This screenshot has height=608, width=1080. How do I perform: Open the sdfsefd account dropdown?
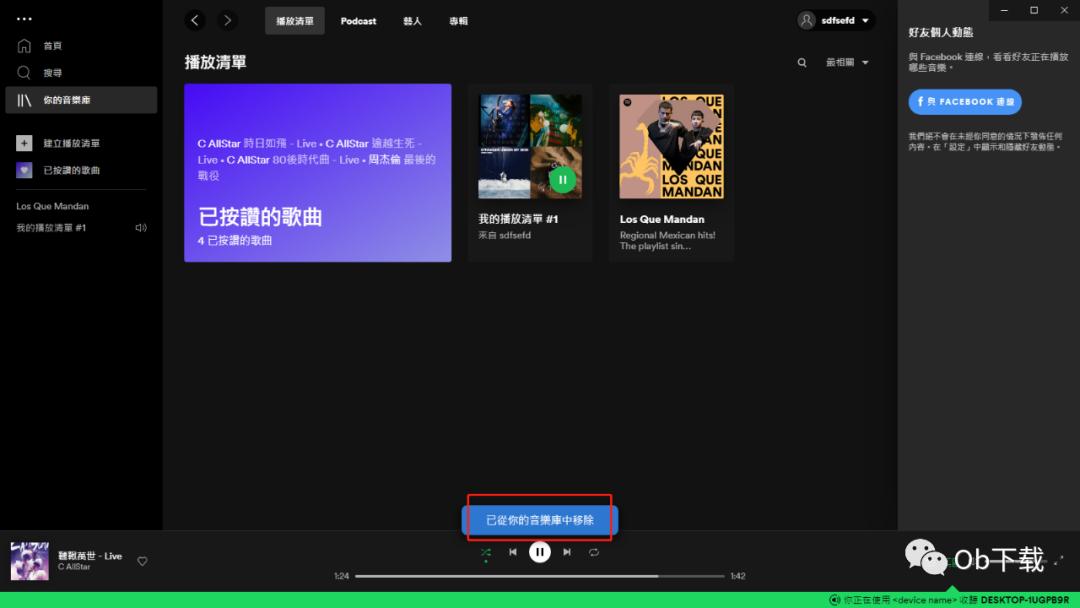(x=835, y=20)
